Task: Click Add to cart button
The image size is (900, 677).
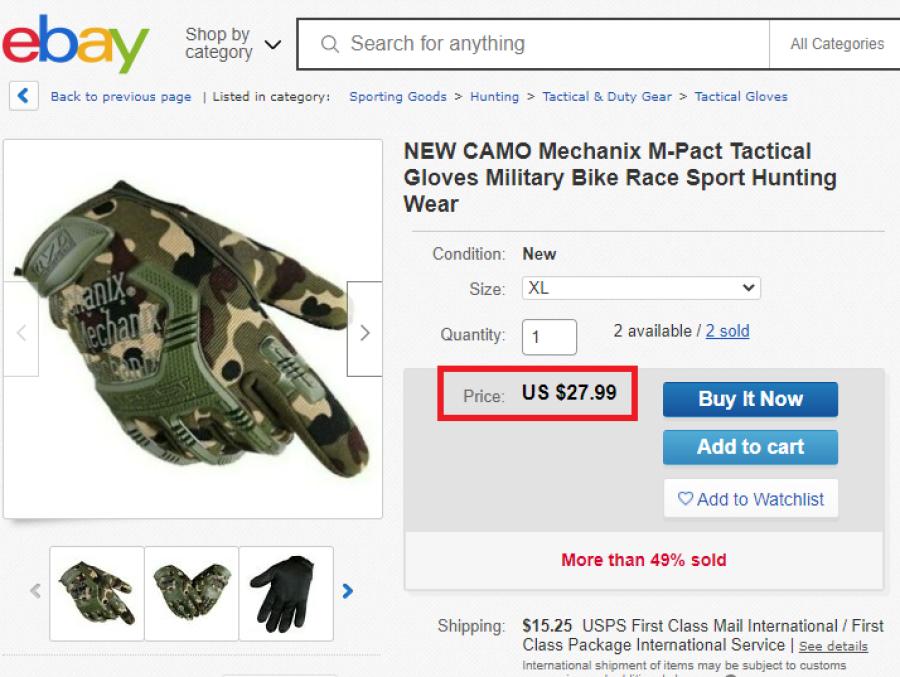Action: pyautogui.click(x=750, y=447)
